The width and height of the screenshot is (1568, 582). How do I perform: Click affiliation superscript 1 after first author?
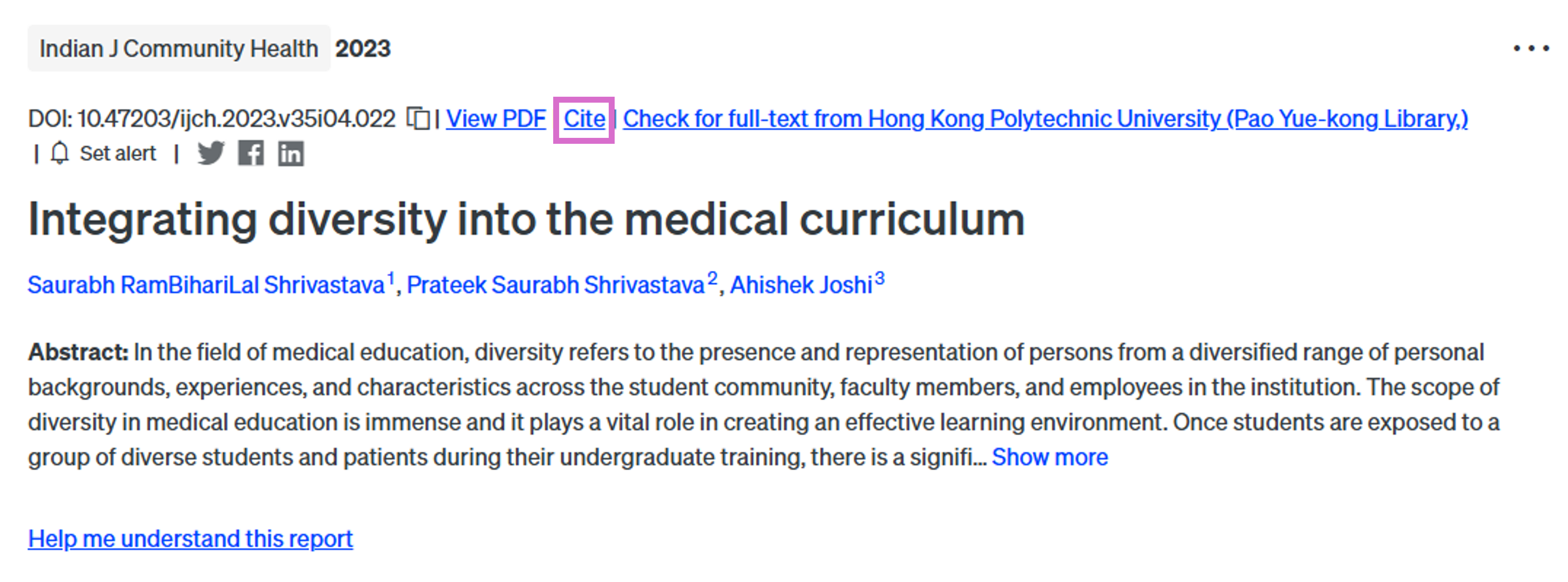point(391,278)
